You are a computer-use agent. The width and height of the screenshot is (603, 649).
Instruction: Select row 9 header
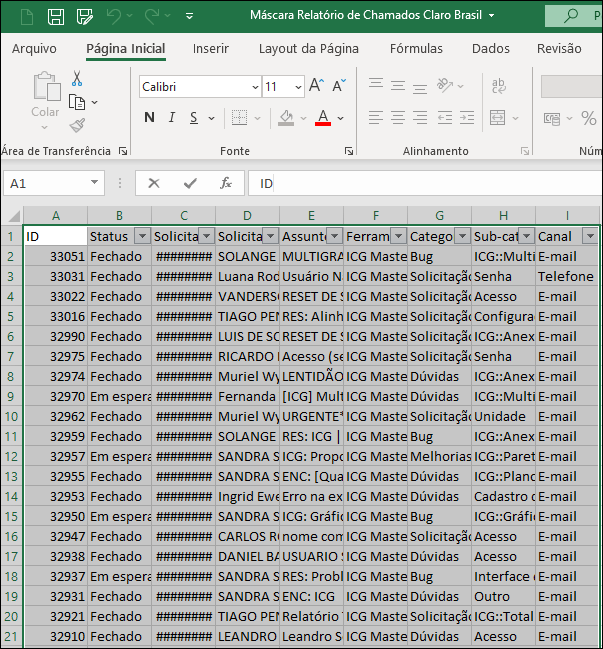[11, 397]
